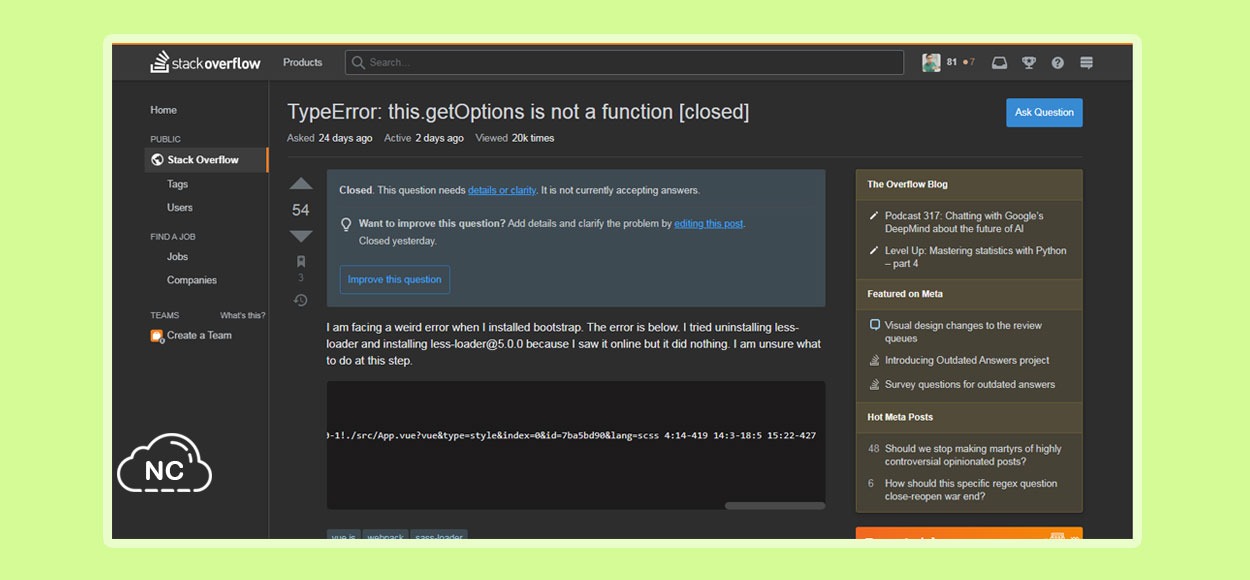Open the Help question mark icon

coord(1057,62)
